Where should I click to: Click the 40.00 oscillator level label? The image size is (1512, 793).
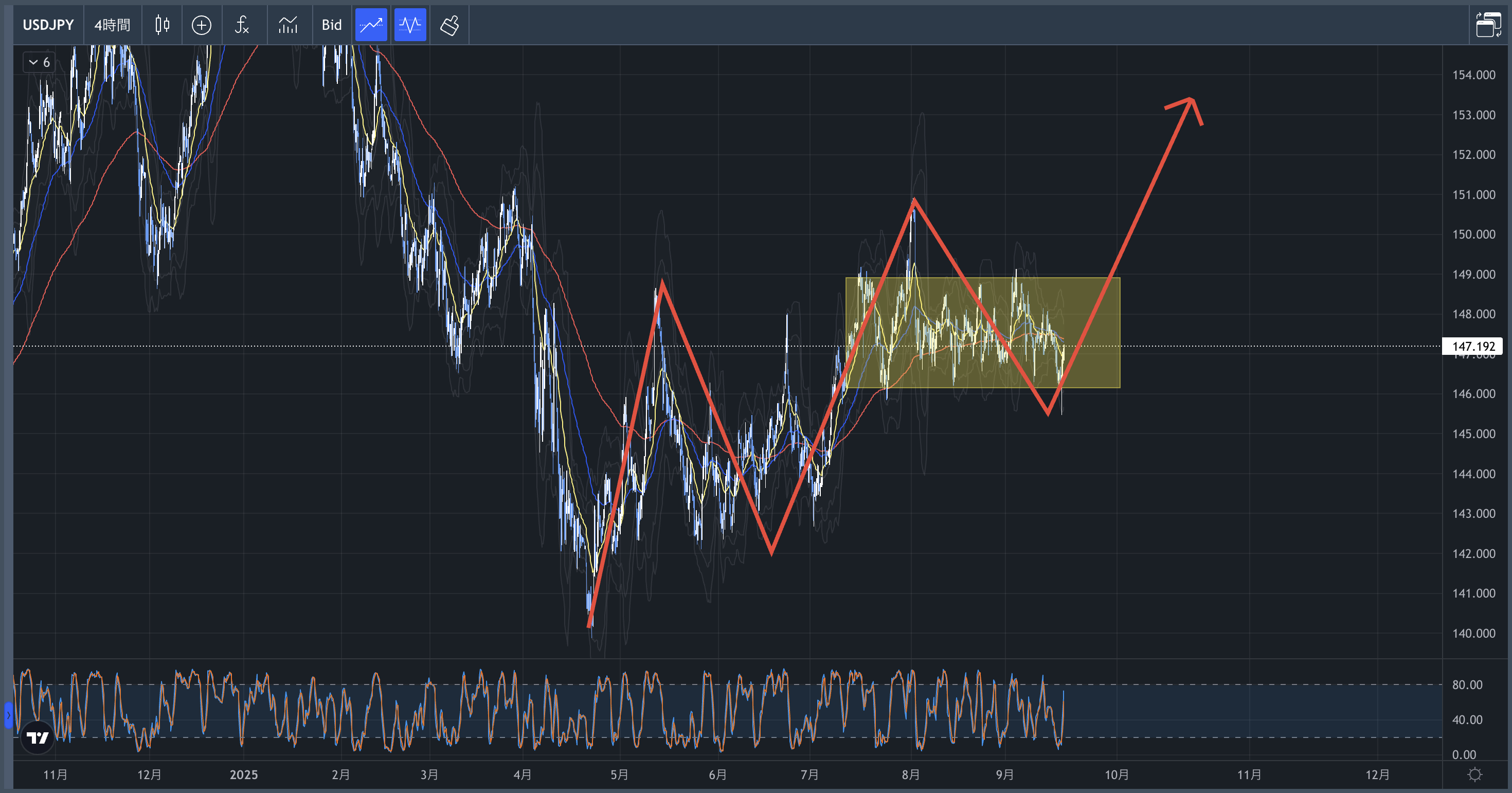[1467, 719]
